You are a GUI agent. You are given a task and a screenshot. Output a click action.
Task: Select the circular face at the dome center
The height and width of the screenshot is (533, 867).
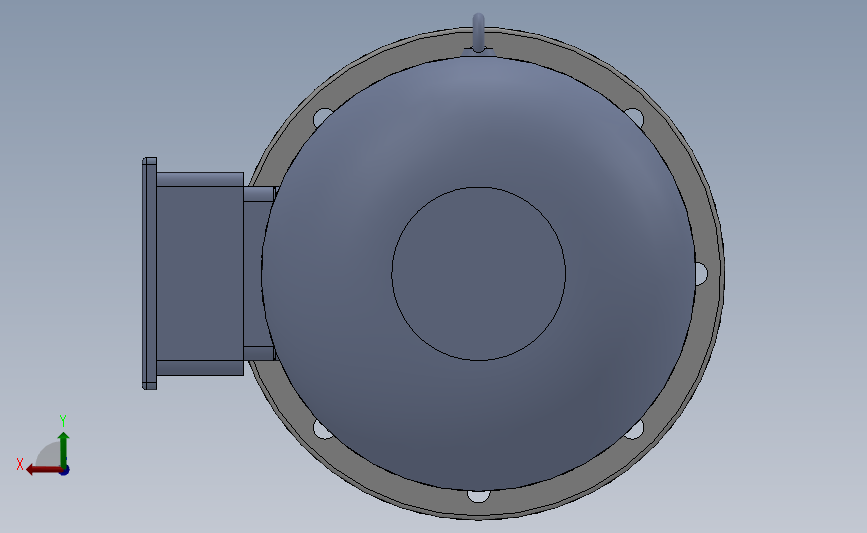coord(479,274)
